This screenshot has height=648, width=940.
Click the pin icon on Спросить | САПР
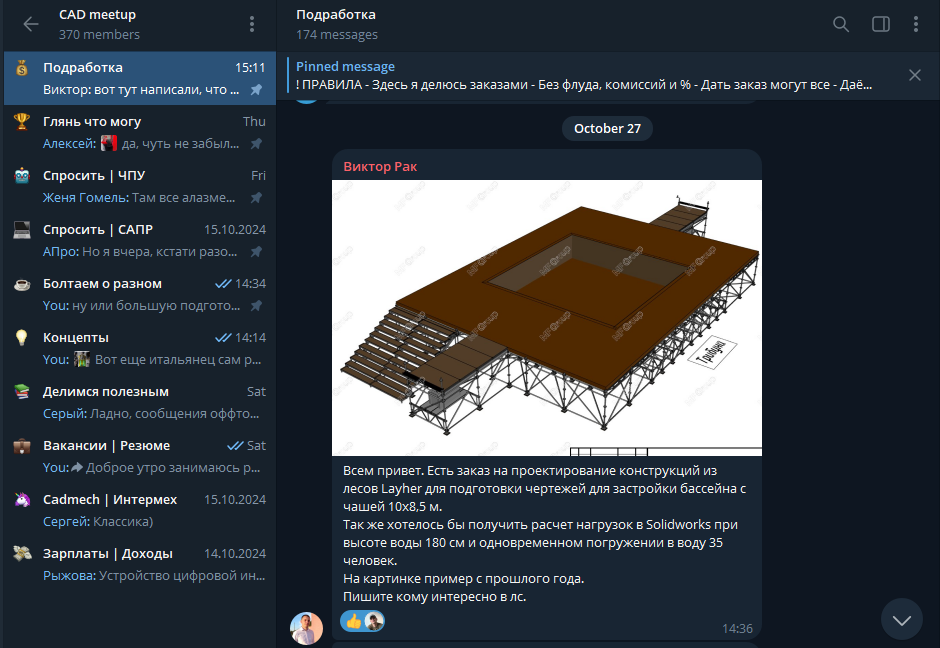tap(256, 252)
